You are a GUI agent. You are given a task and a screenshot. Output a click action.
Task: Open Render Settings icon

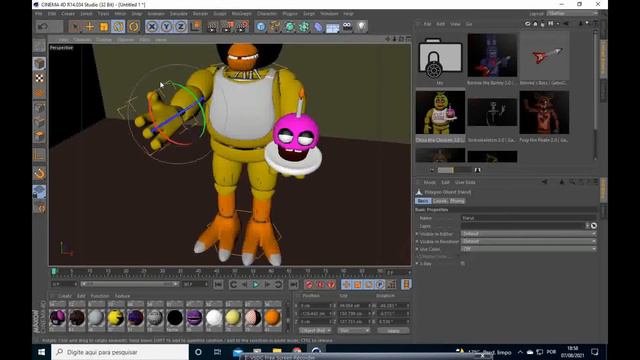[x=242, y=27]
